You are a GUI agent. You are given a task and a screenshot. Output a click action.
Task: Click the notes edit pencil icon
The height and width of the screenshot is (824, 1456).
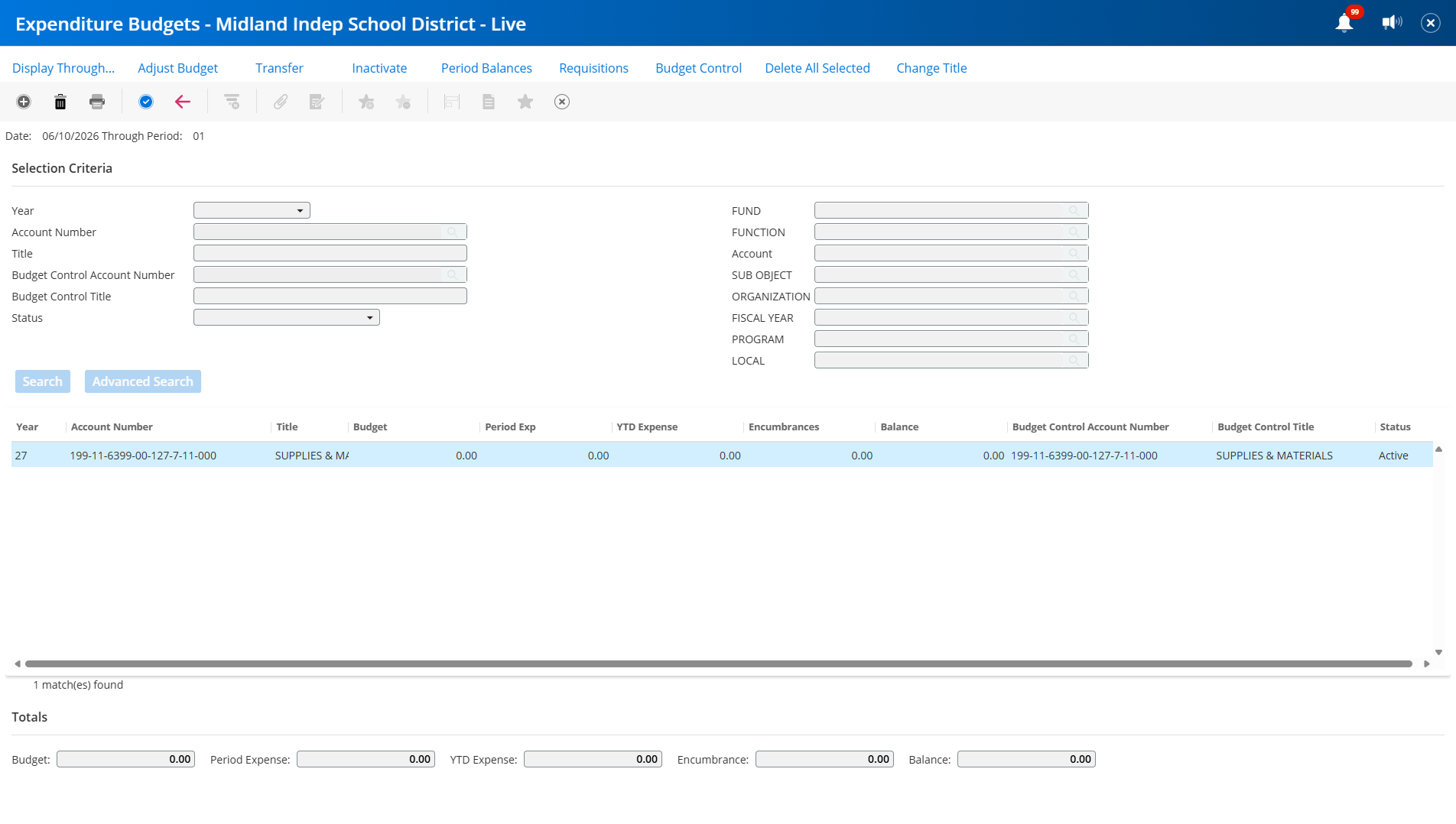tap(317, 102)
